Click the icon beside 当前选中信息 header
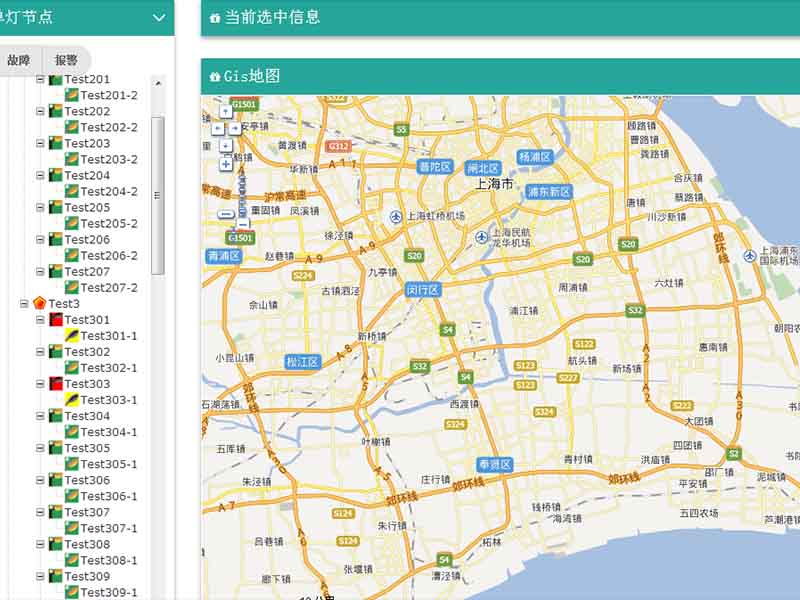This screenshot has height=600, width=800. pyautogui.click(x=215, y=18)
